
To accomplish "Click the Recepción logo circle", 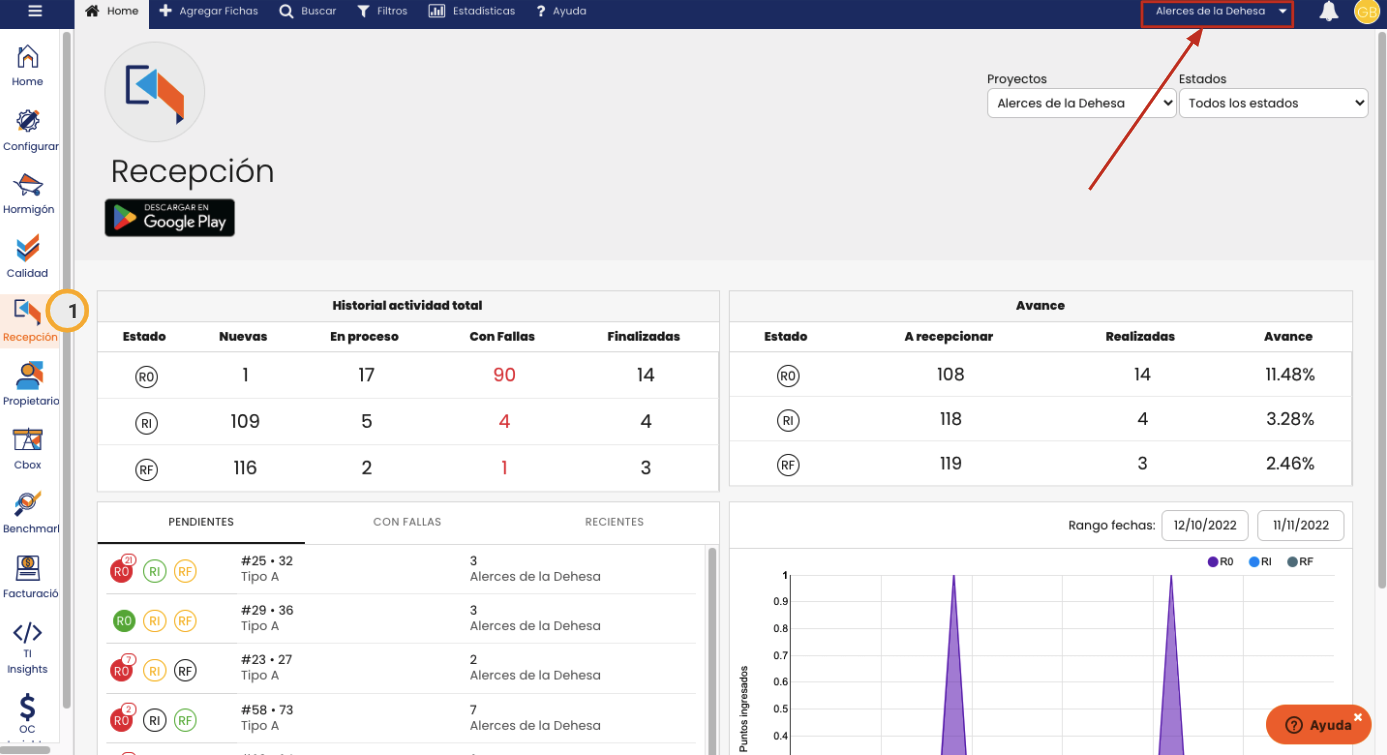I will 155,92.
